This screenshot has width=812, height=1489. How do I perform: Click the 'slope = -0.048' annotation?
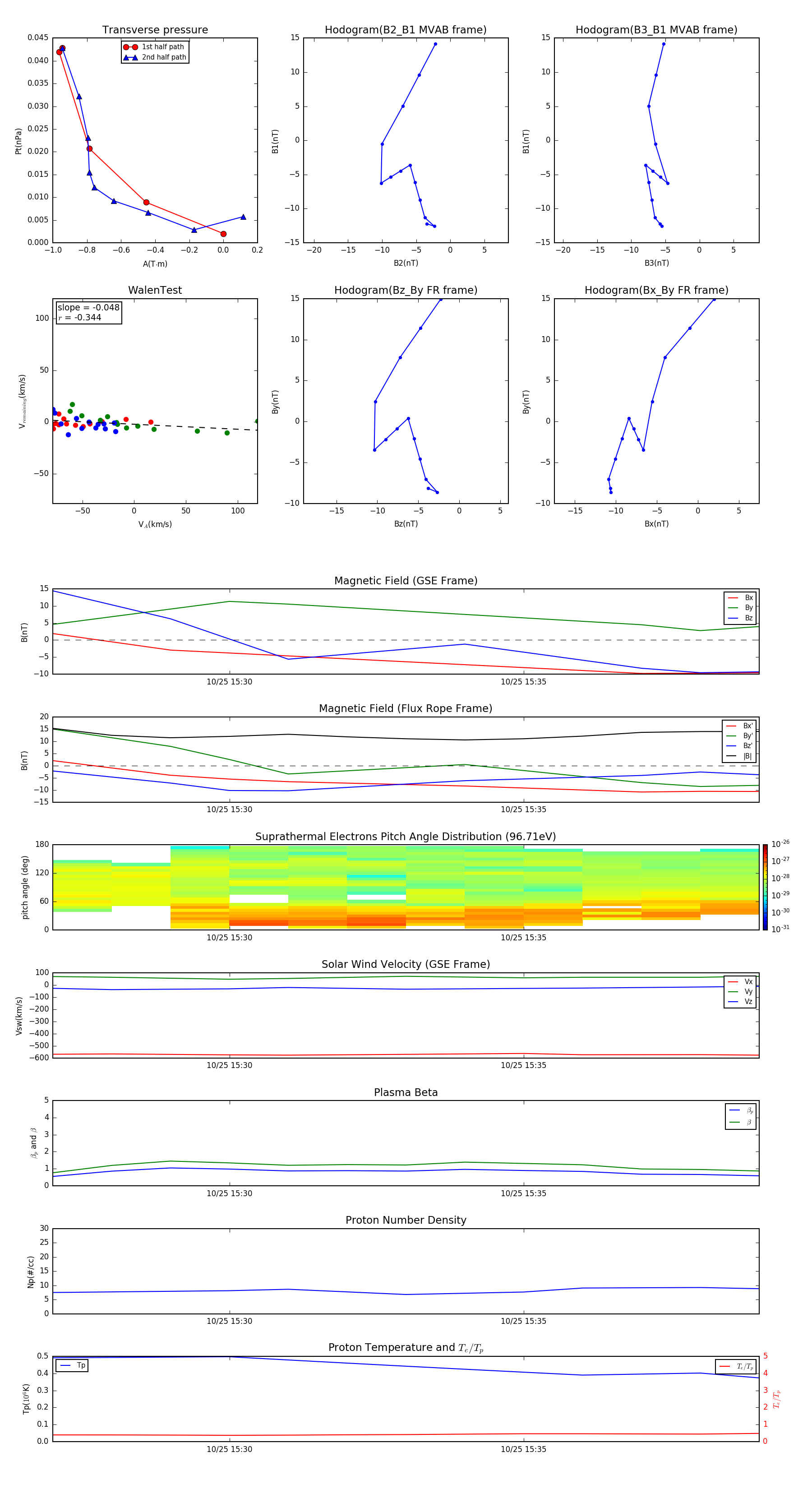tap(88, 308)
